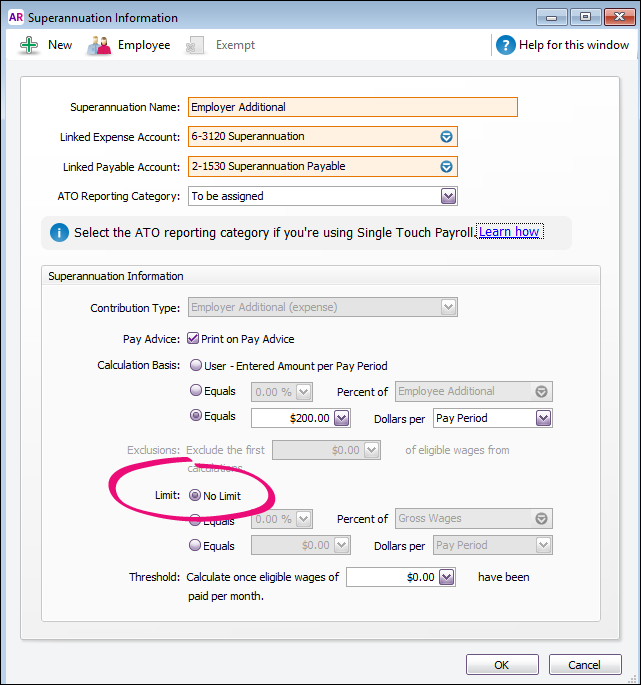Click the blue Help question mark icon

[x=506, y=45]
